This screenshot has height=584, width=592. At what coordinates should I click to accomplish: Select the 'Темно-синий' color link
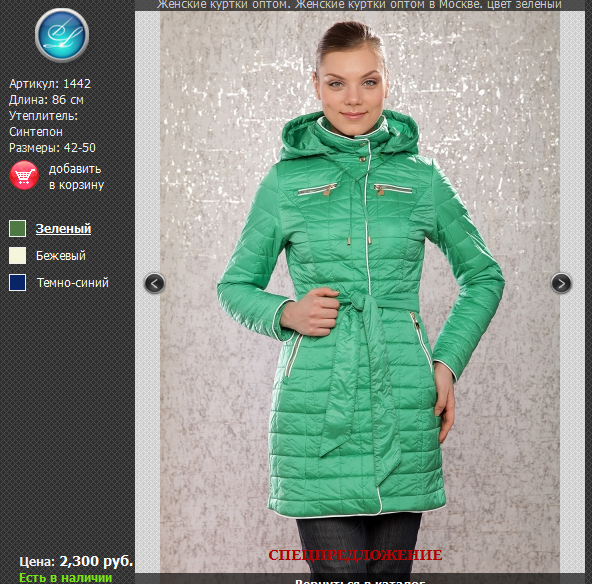[x=72, y=282]
